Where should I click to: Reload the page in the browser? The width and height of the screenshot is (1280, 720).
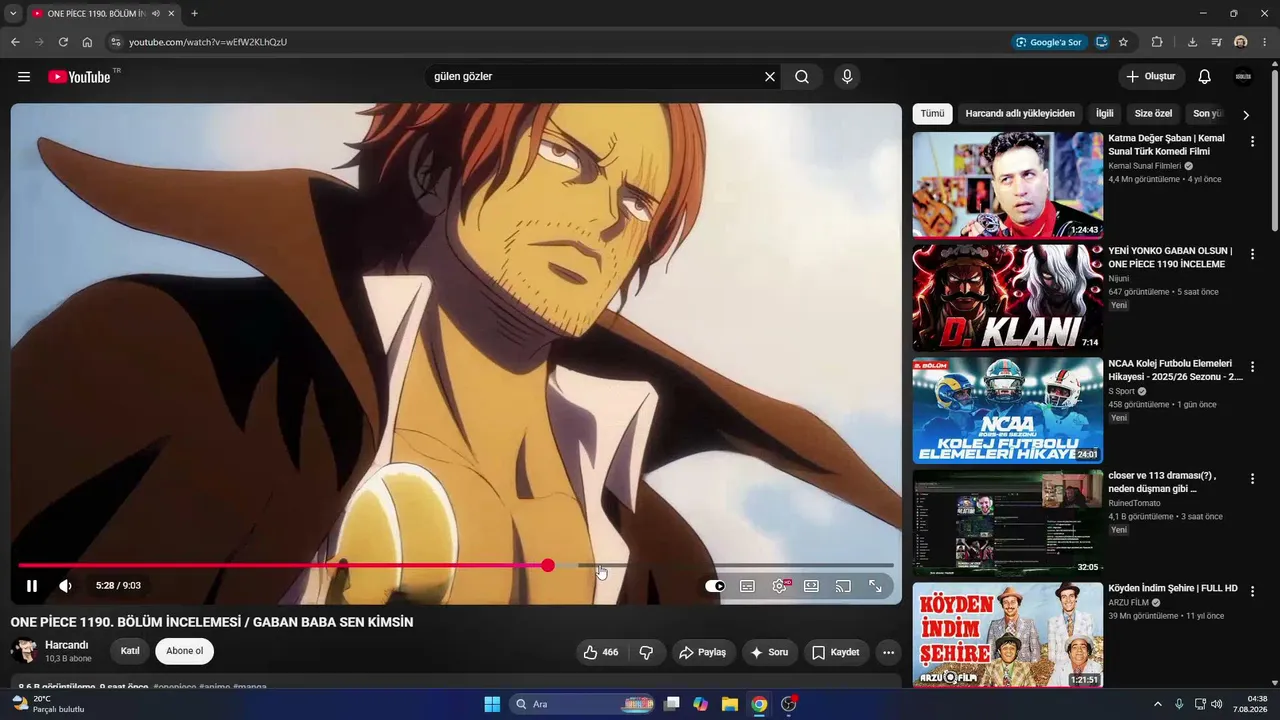pyautogui.click(x=63, y=42)
